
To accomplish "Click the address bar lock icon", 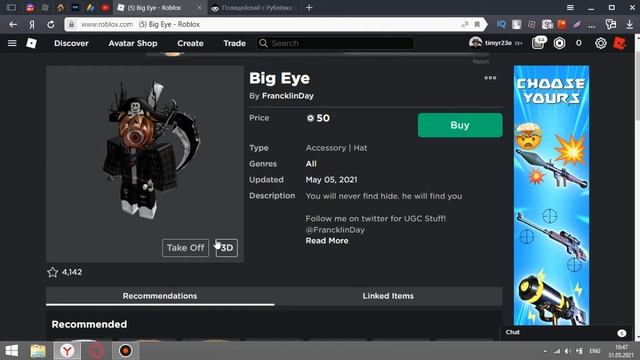I will tap(71, 24).
